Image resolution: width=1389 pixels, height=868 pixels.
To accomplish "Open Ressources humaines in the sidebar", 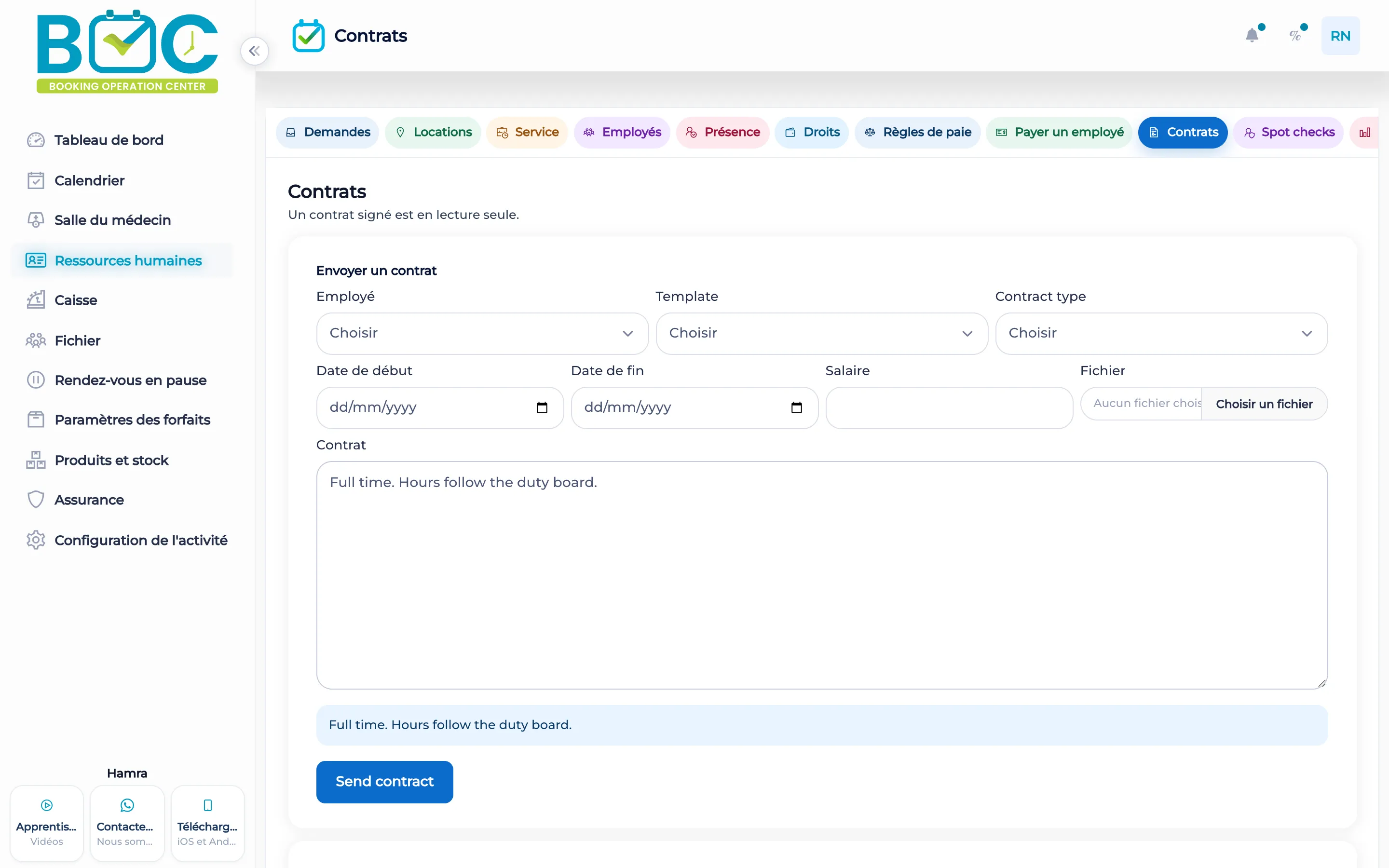I will pyautogui.click(x=122, y=260).
